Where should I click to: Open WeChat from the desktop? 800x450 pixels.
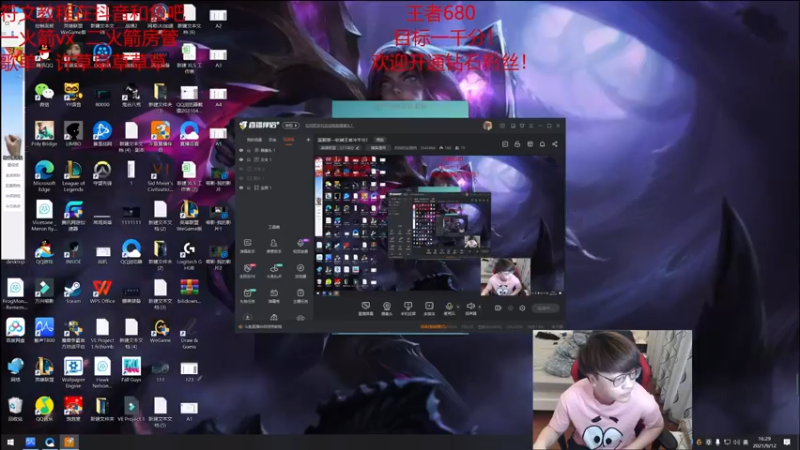click(44, 95)
